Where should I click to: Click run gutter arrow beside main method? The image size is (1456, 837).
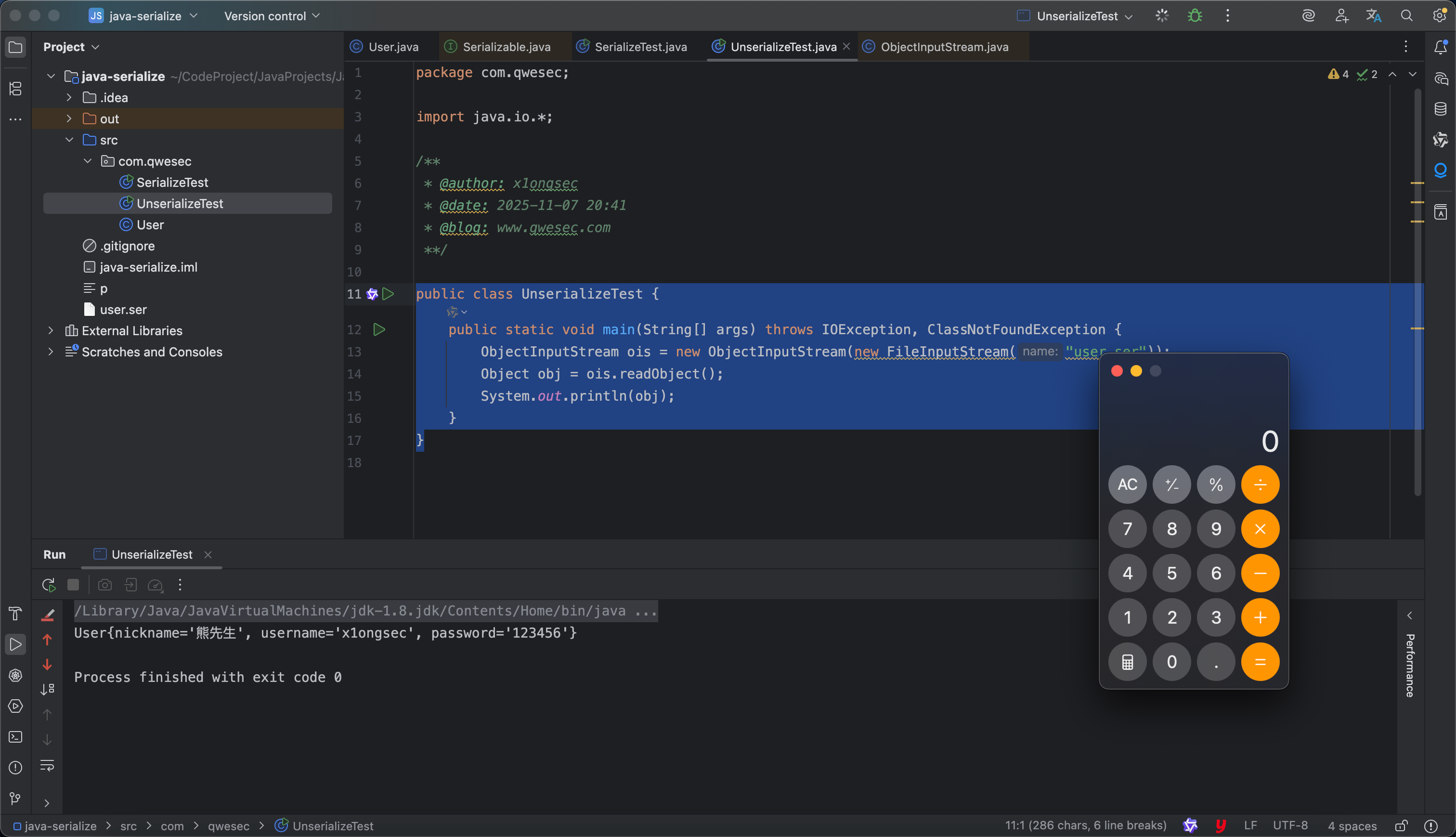379,329
